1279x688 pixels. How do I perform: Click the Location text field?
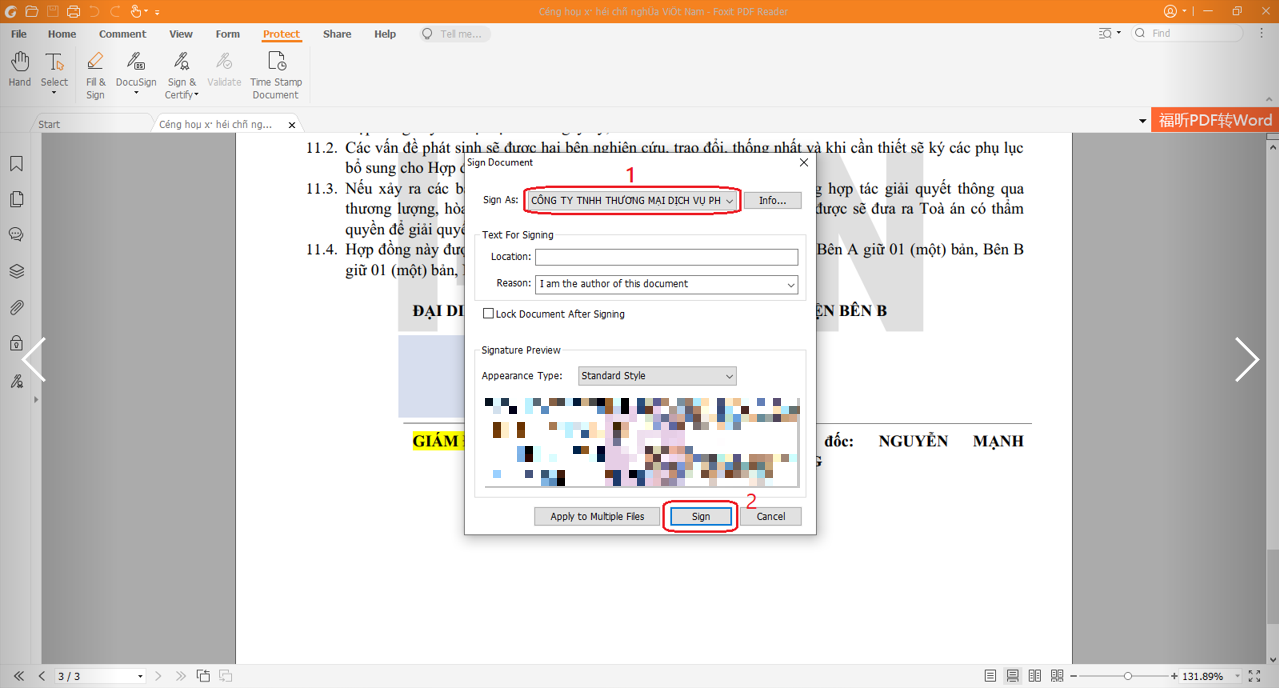tap(666, 258)
